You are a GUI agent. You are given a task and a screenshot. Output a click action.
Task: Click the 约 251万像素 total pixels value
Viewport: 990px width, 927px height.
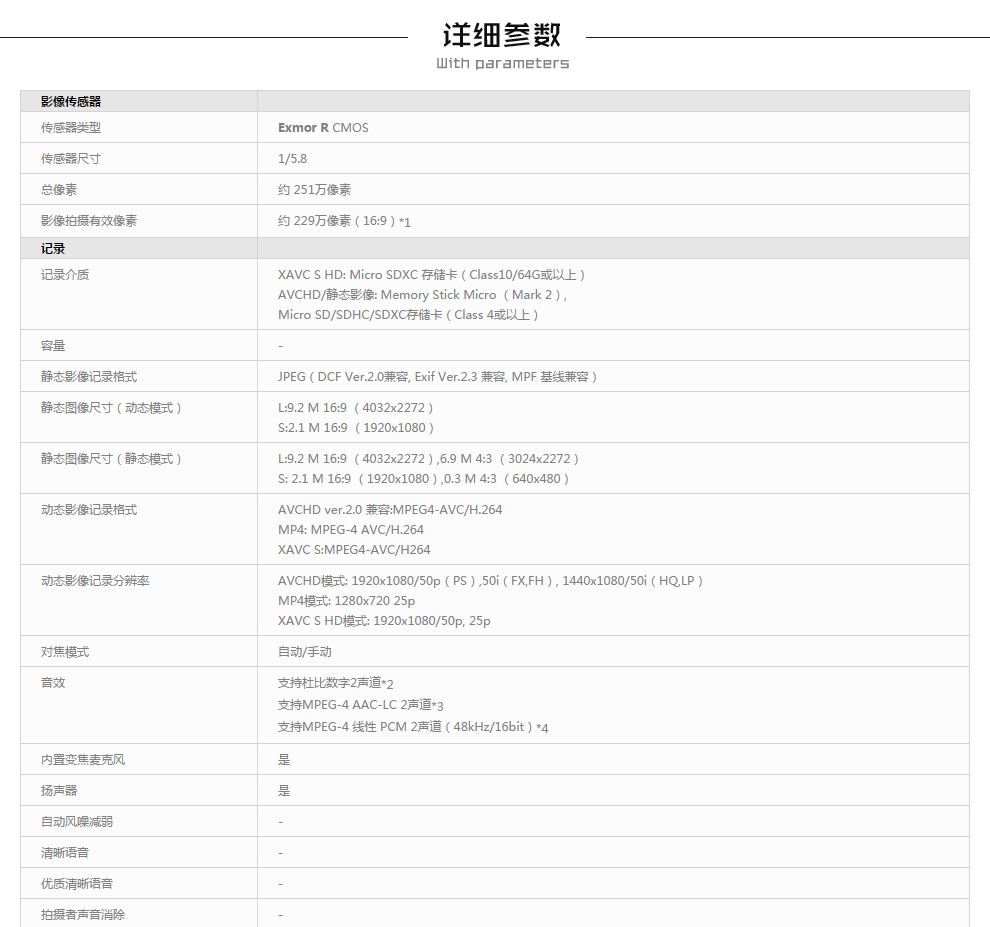click(x=314, y=189)
